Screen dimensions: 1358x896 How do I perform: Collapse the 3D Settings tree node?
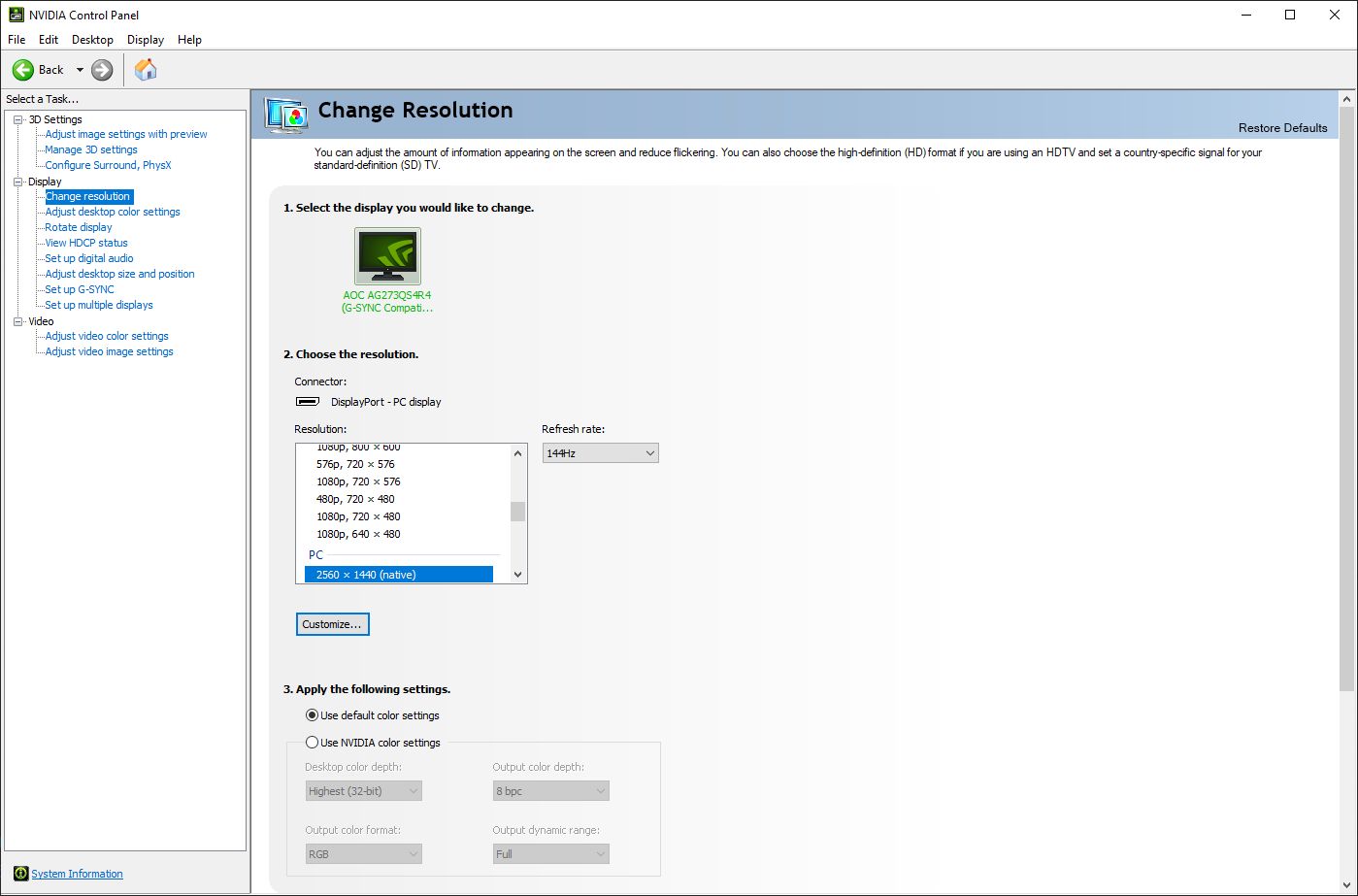[17, 119]
